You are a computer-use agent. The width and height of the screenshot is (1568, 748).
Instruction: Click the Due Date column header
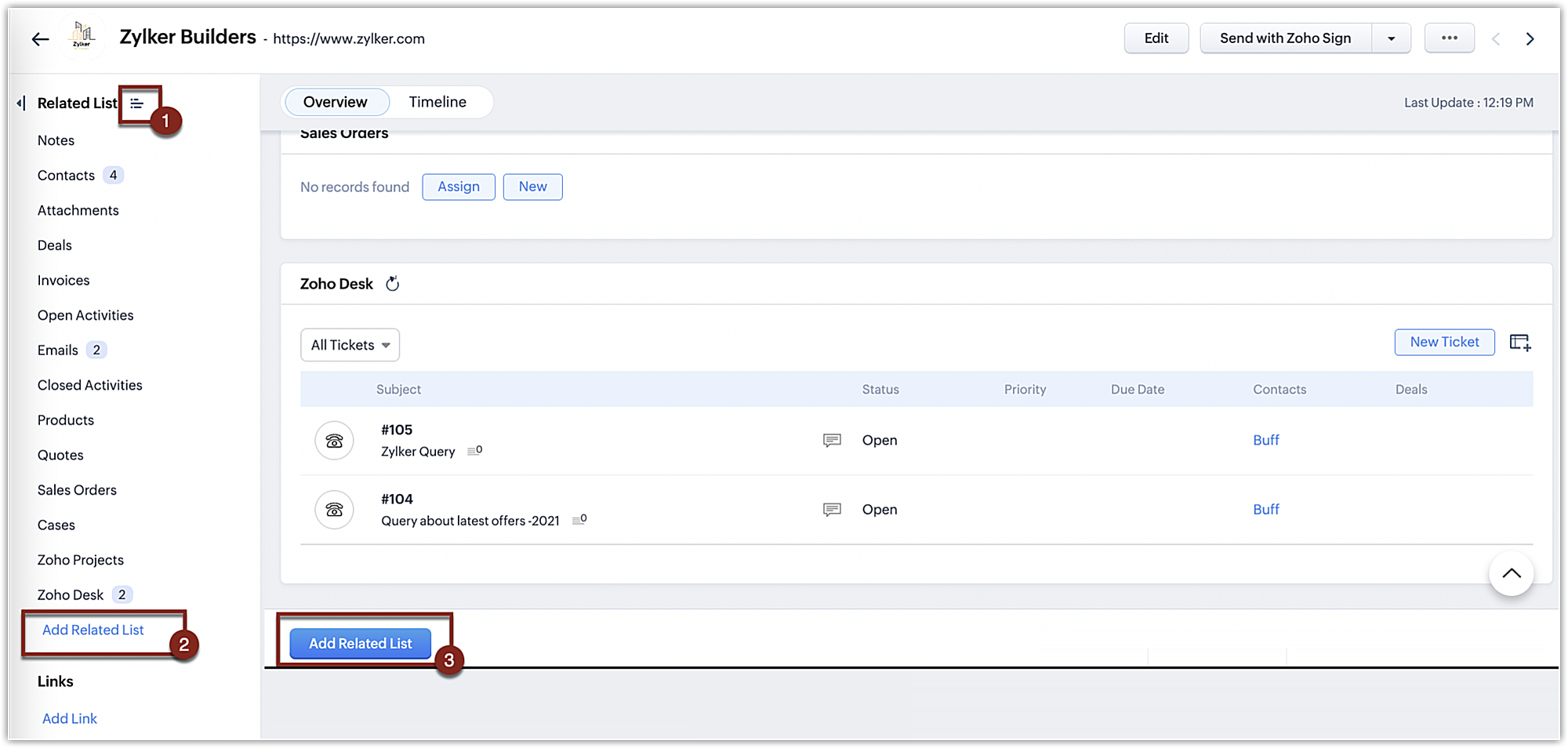point(1138,390)
